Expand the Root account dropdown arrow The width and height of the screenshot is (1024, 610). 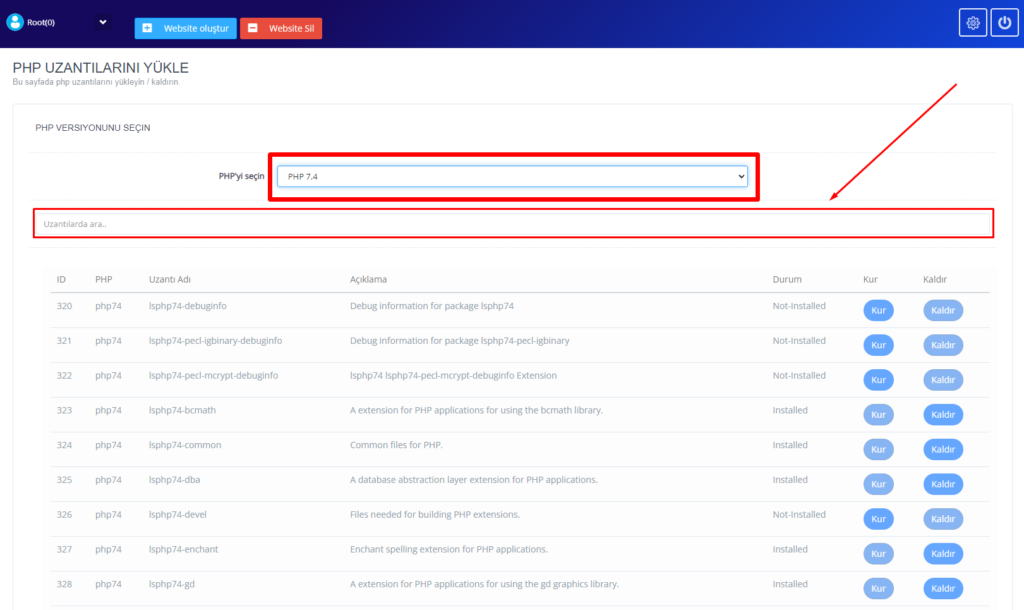(102, 22)
